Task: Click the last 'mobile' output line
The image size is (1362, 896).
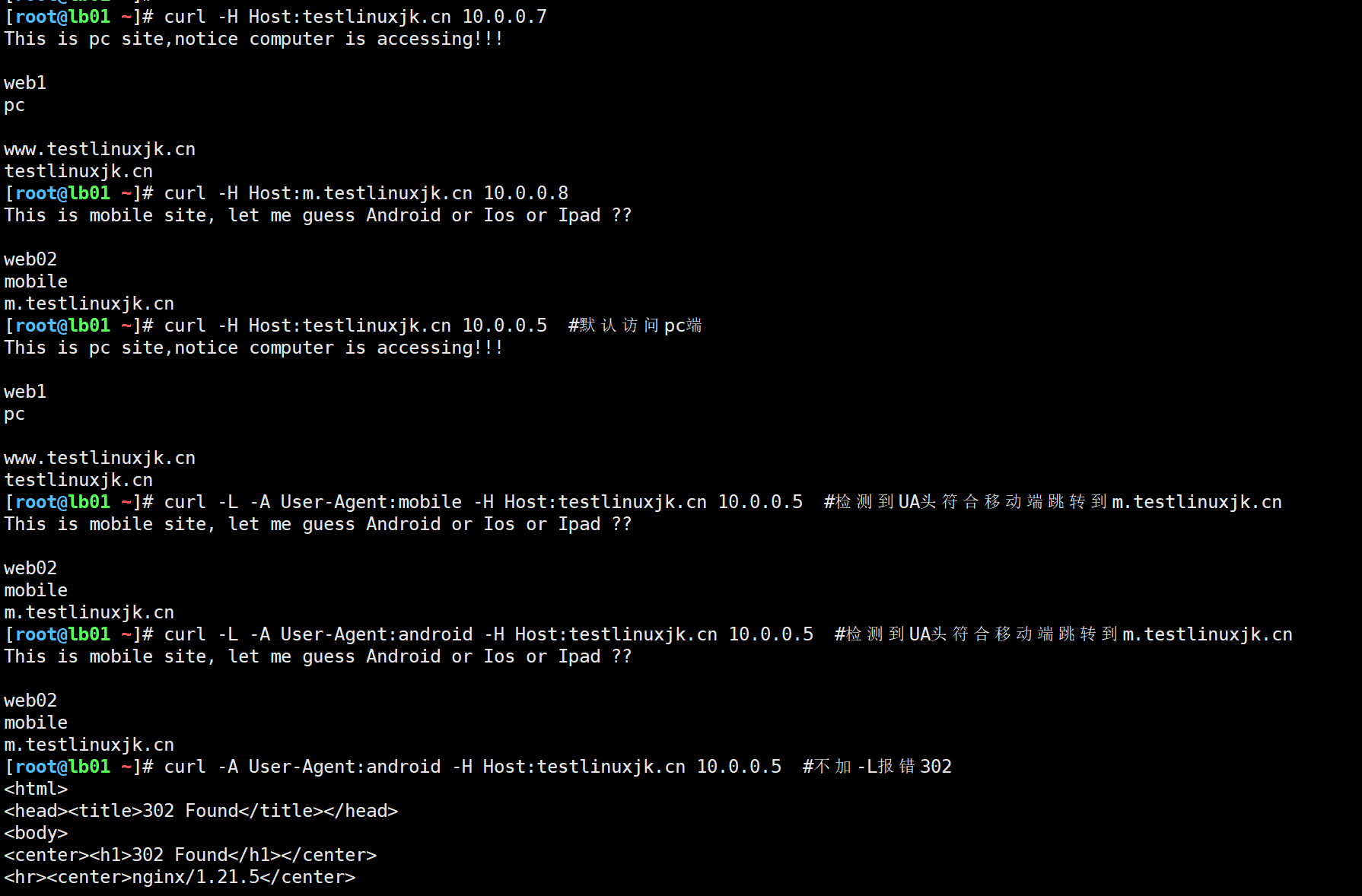Action: pyautogui.click(x=36, y=723)
